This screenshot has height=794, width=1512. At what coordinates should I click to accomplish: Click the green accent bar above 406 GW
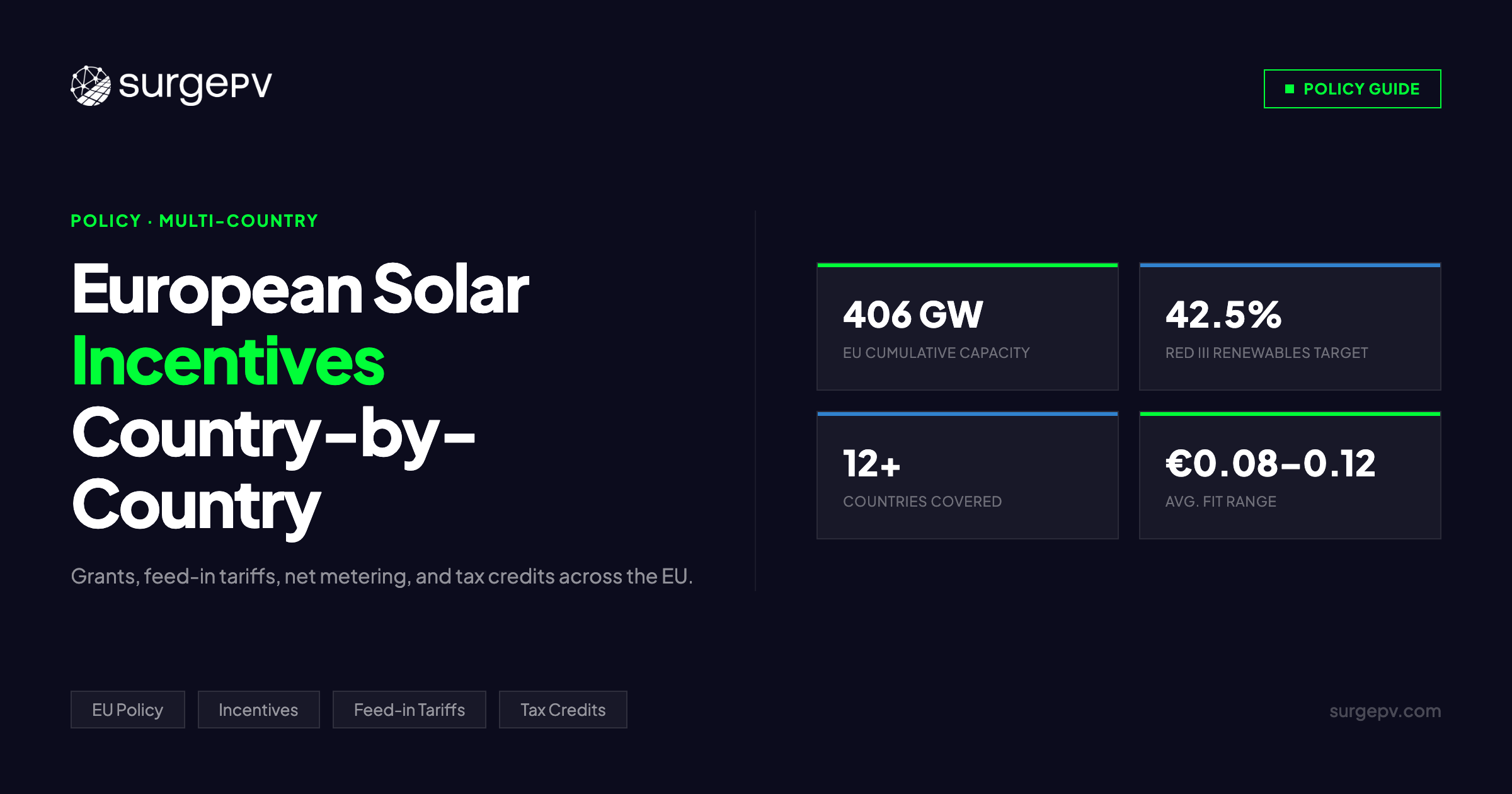click(967, 266)
